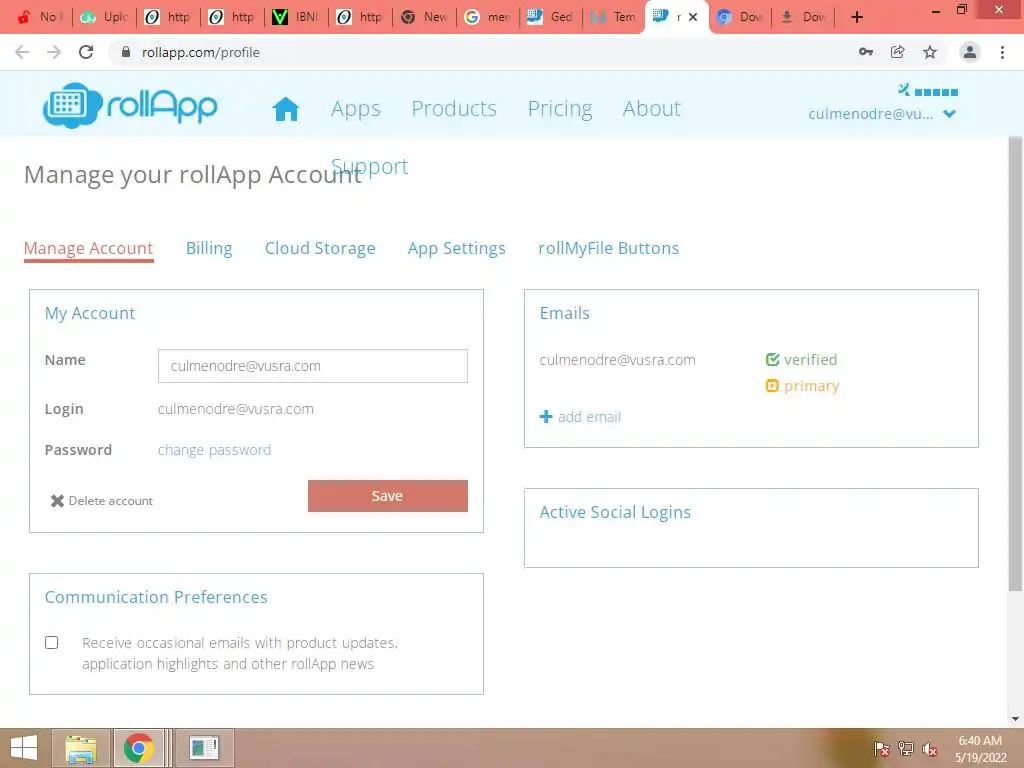
Task: Click the connection status icon in header
Action: 904,89
